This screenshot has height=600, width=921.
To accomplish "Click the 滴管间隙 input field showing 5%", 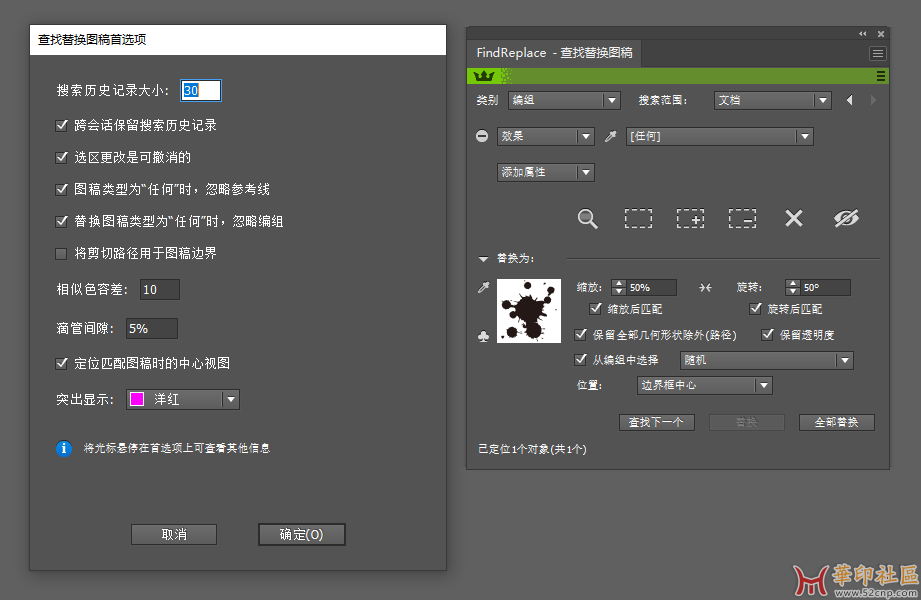I will (152, 329).
